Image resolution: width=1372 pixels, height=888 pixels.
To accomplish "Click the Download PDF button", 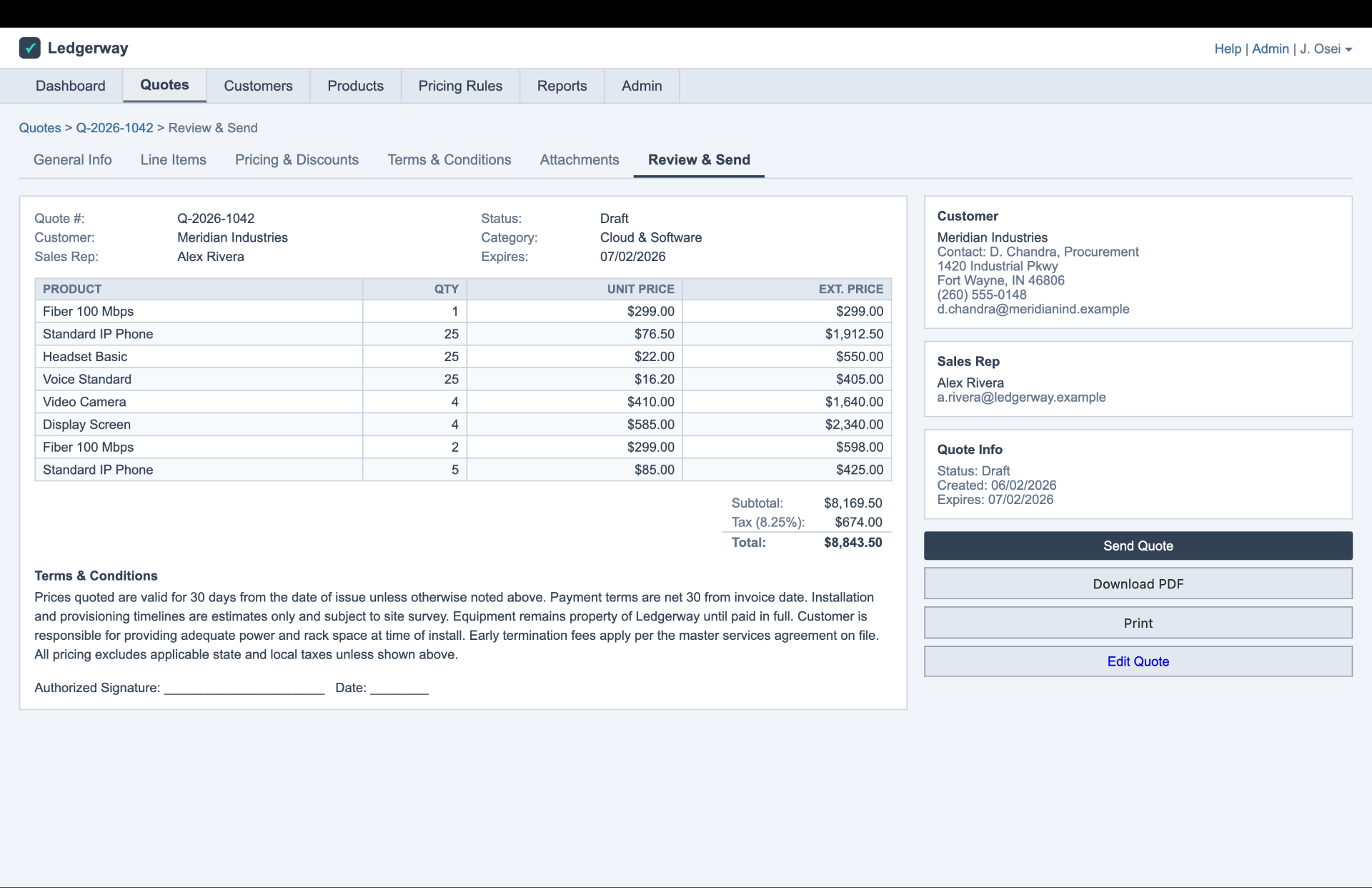I will [1138, 584].
